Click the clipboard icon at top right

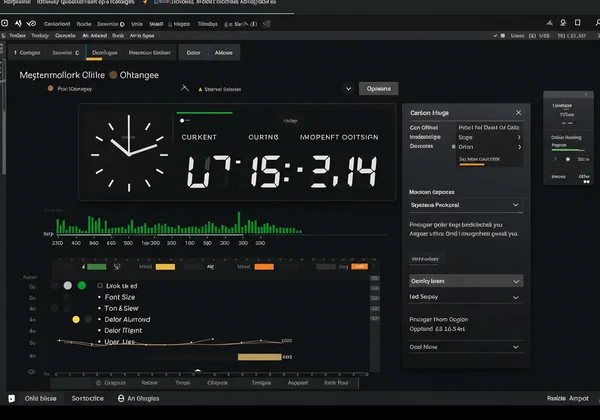[577, 23]
